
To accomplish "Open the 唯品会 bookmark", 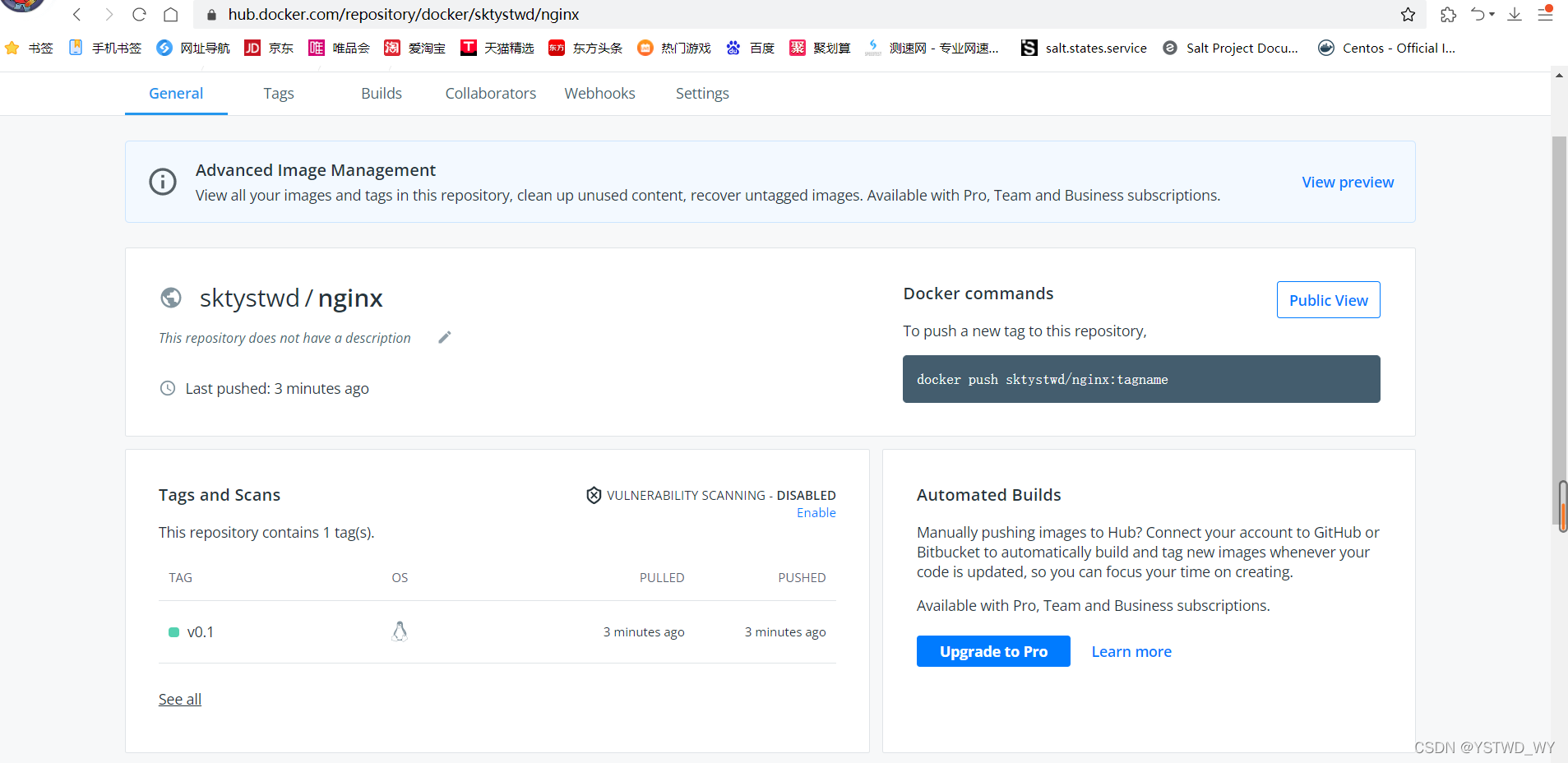I will [340, 48].
